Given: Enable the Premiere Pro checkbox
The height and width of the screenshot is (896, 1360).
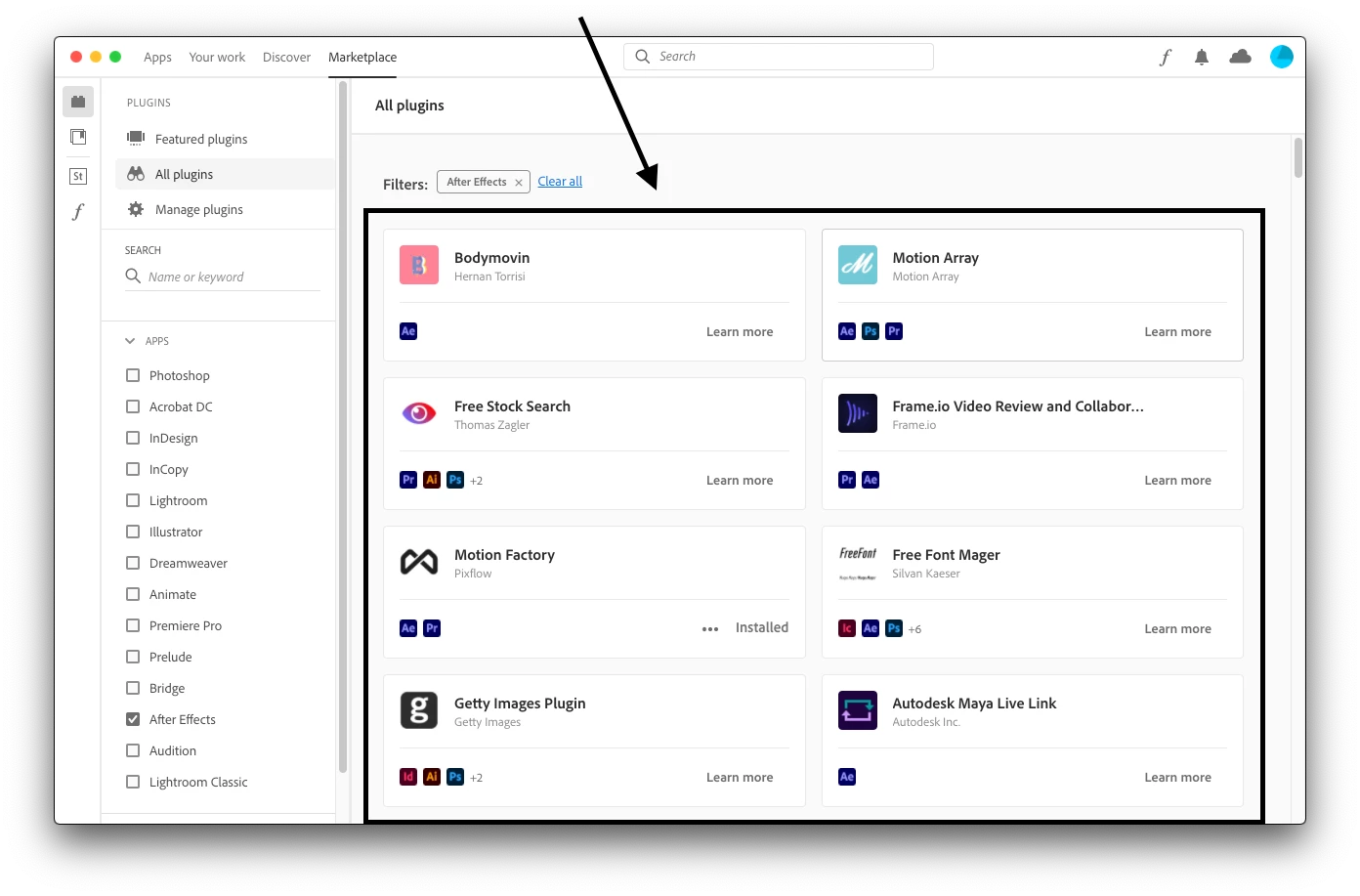Looking at the screenshot, I should coord(133,625).
